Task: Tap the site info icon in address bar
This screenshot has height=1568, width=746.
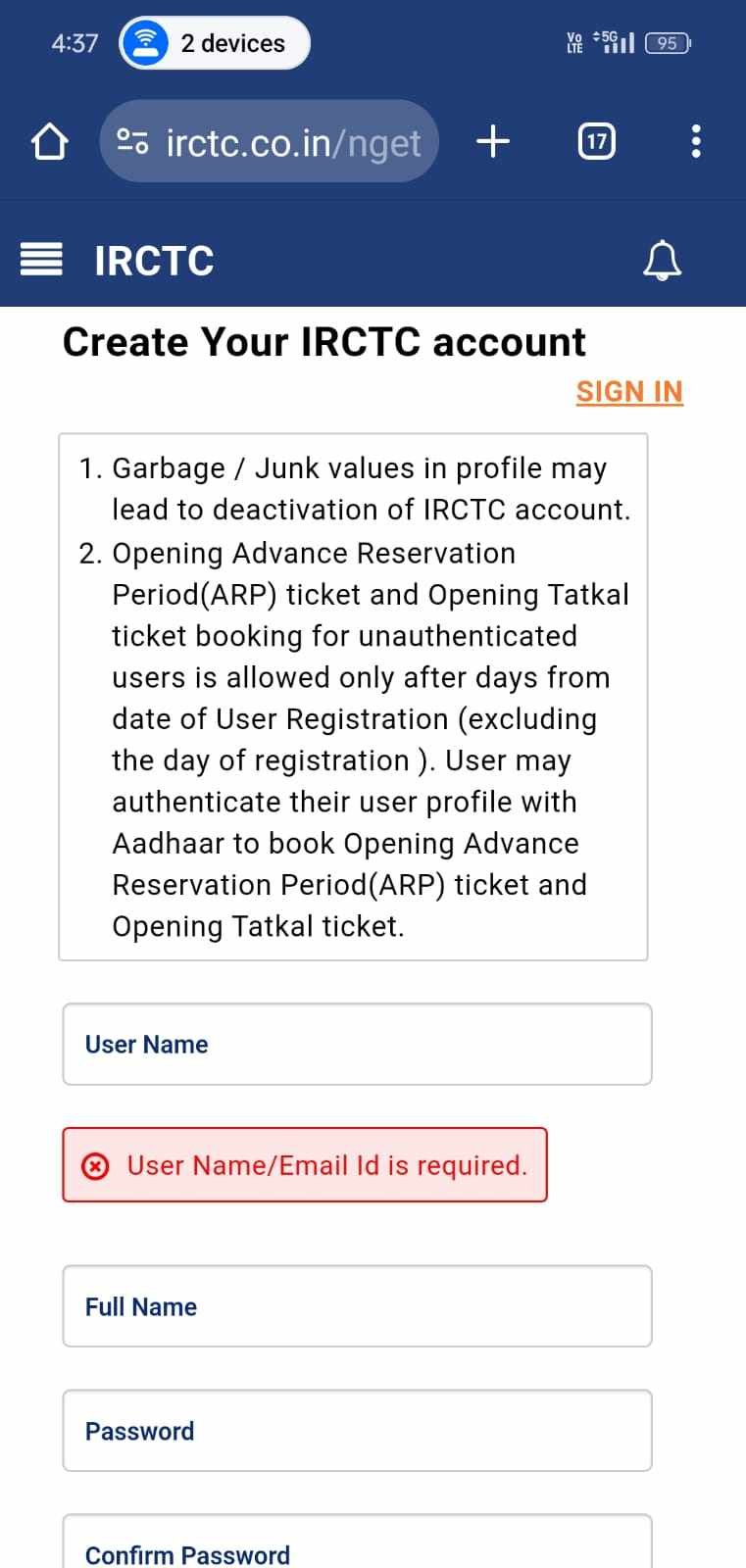Action: click(x=132, y=142)
